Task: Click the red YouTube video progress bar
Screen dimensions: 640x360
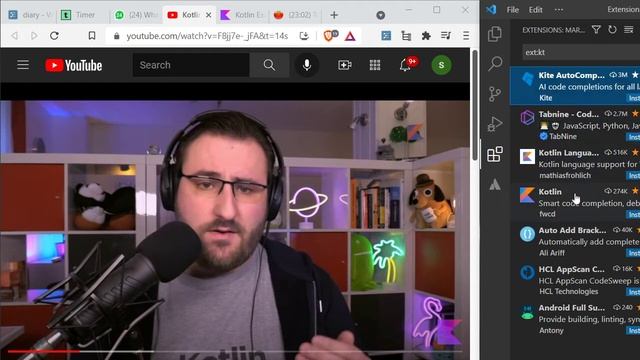Action: click(x=44, y=351)
